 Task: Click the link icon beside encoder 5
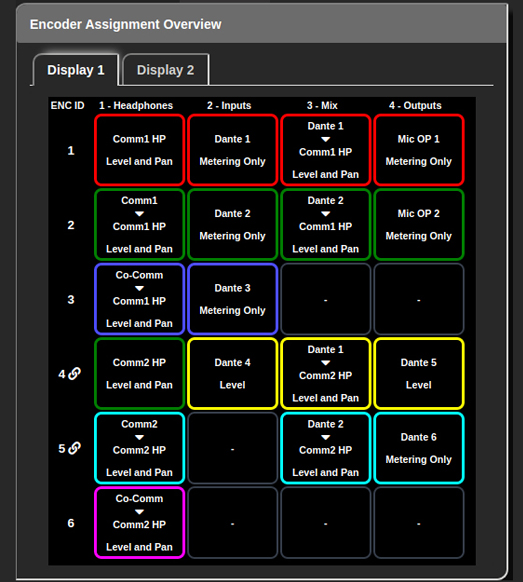pos(74,448)
